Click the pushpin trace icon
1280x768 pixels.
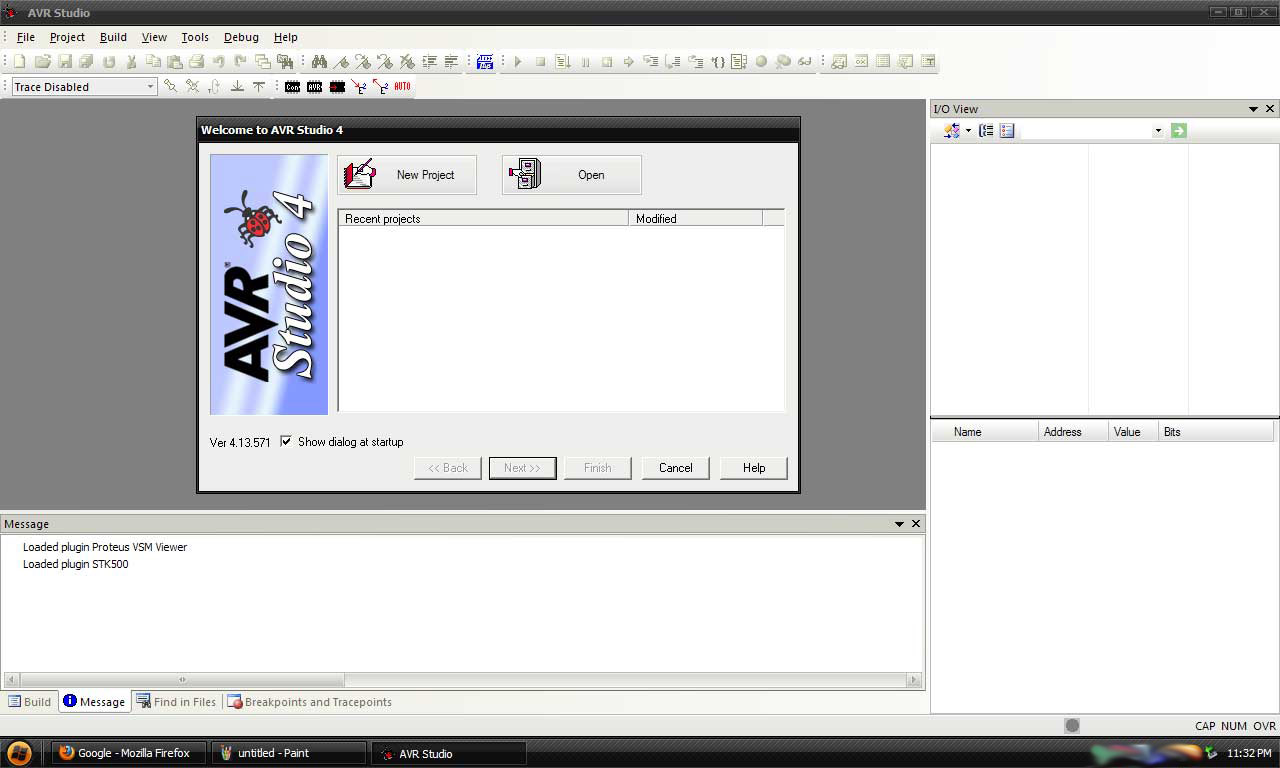click(170, 87)
